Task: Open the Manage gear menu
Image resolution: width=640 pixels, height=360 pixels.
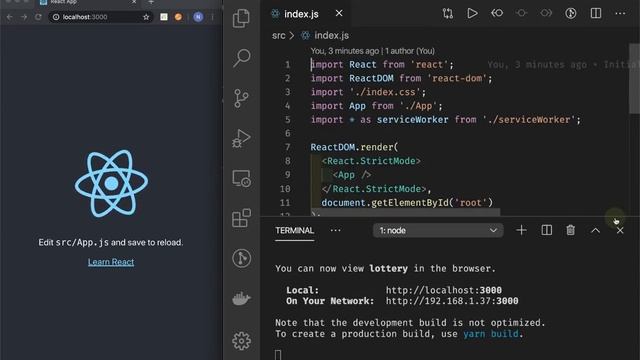Action: click(x=241, y=341)
